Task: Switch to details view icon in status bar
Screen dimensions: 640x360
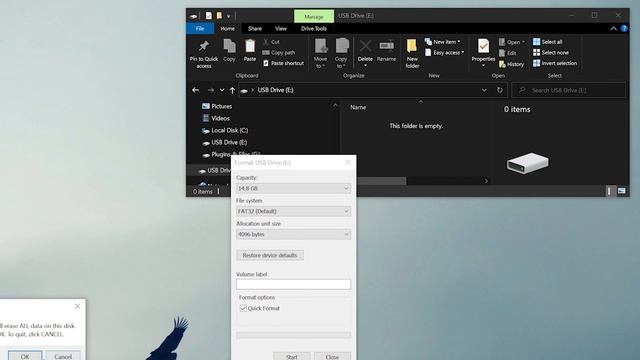Action: (609, 191)
